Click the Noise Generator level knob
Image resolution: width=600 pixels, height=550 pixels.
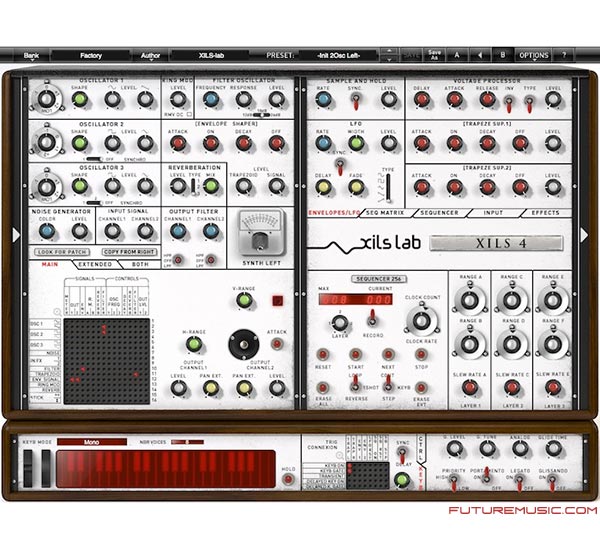click(x=79, y=231)
